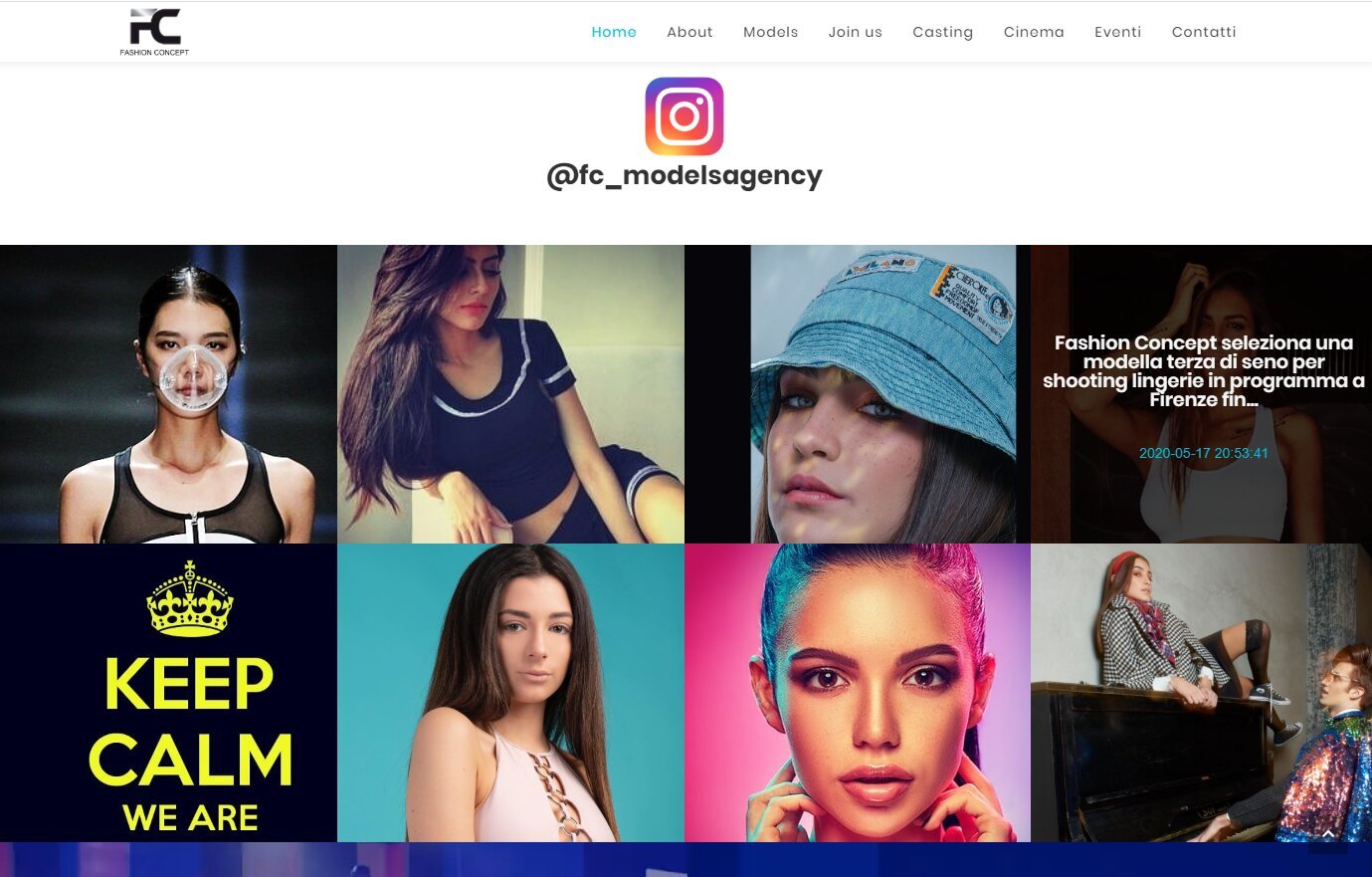Go to the Models section

pos(771,32)
